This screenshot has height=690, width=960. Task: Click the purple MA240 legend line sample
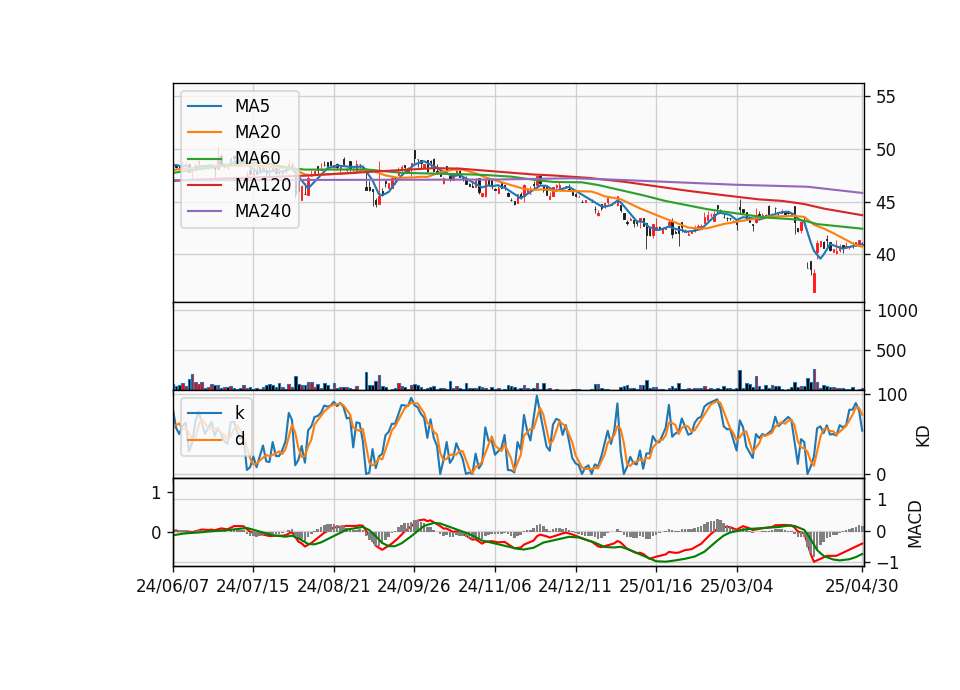(x=204, y=211)
